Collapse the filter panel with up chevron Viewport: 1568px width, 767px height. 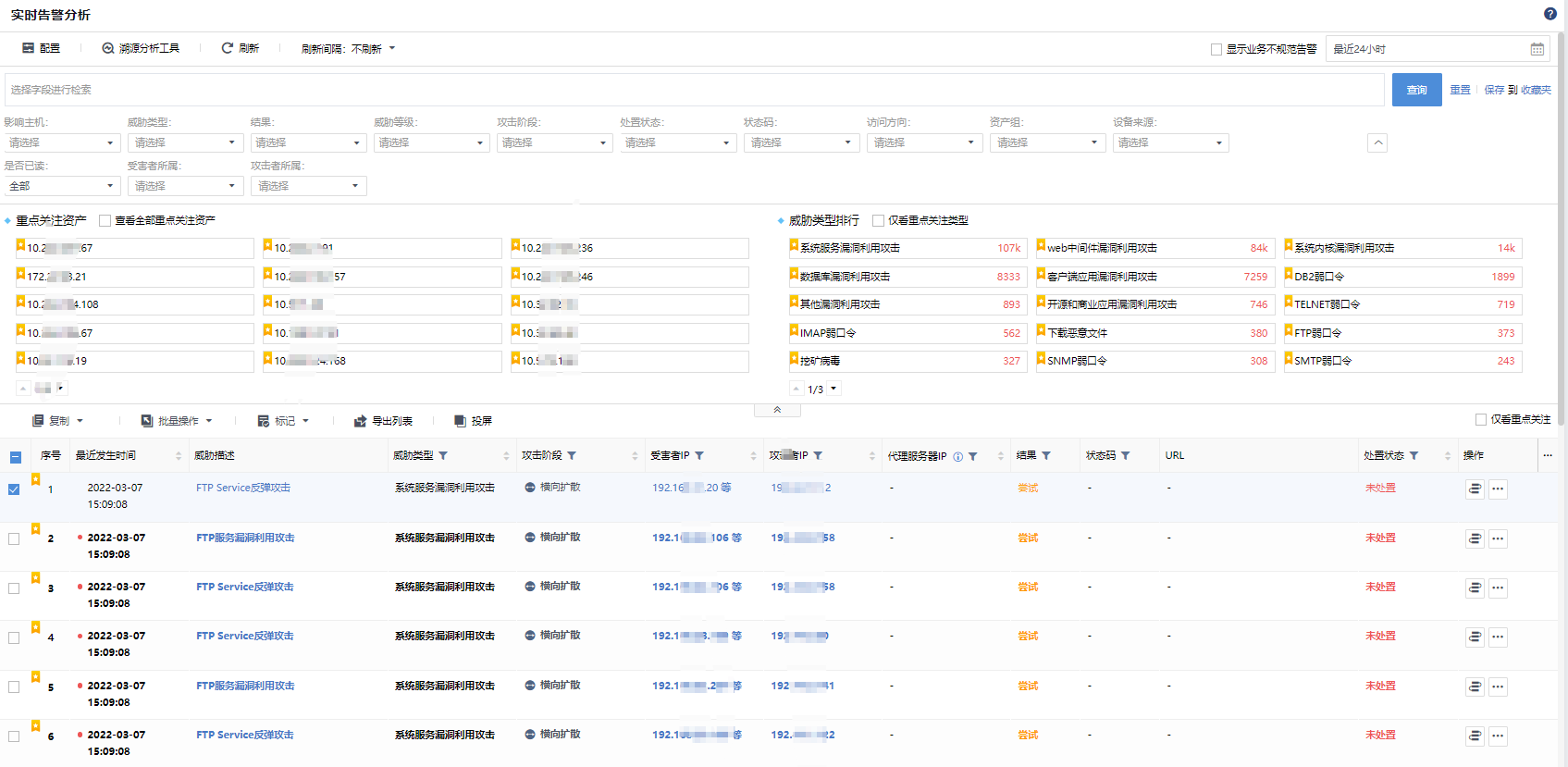(1377, 142)
